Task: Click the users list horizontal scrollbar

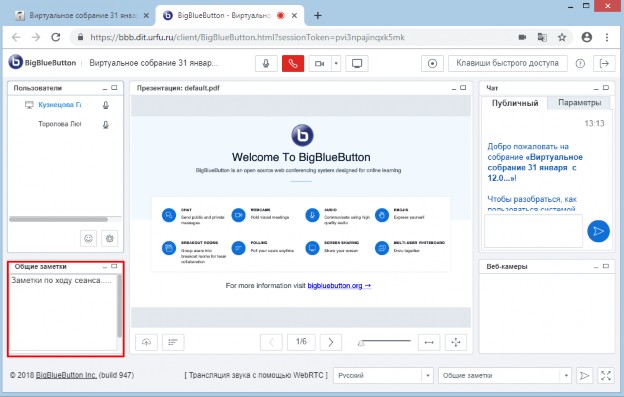Action: point(58,219)
